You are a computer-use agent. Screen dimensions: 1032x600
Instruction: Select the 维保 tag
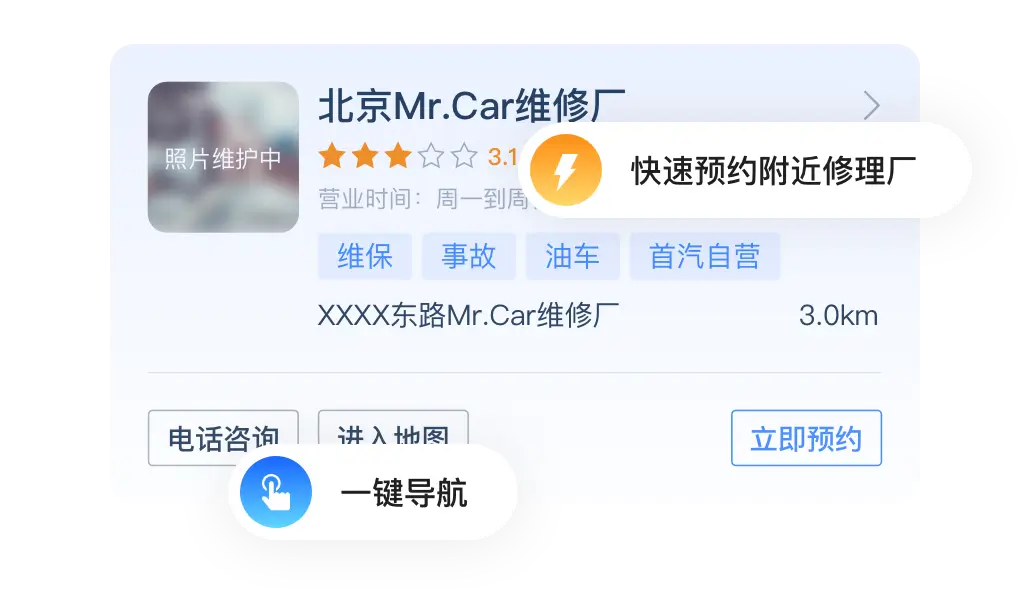[x=365, y=256]
